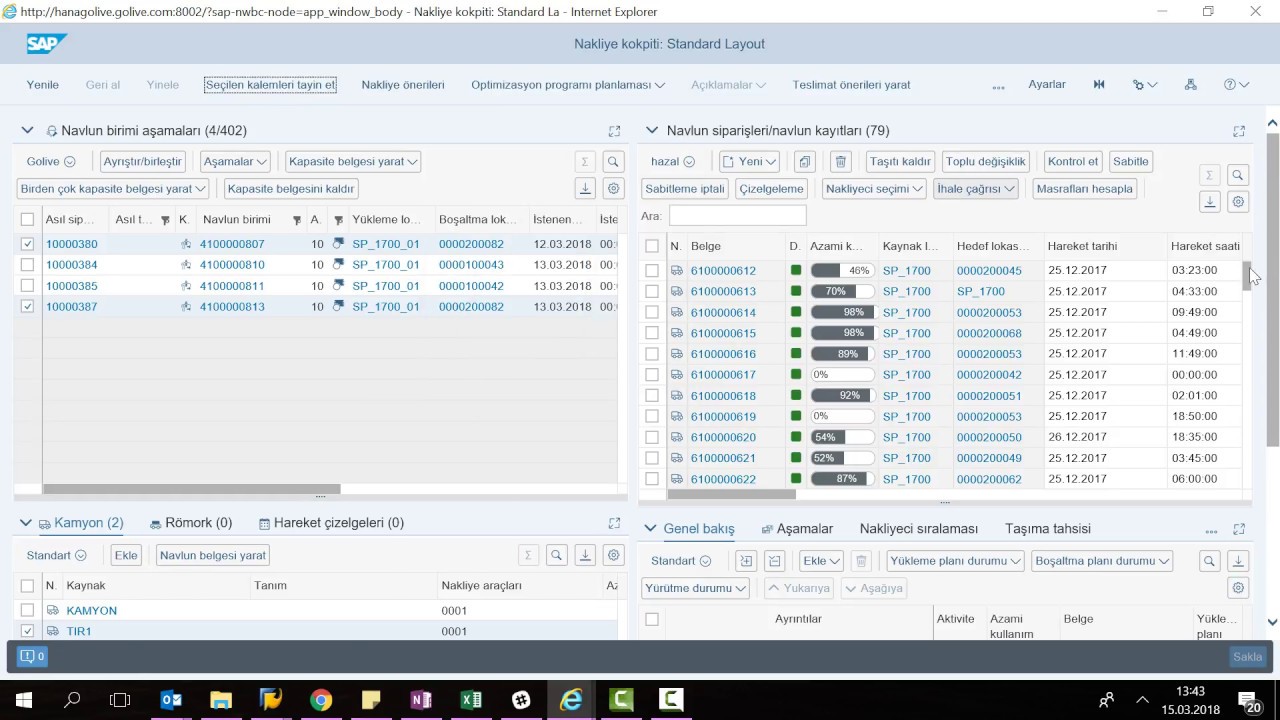Open Aşamalar dropdown button

click(235, 161)
